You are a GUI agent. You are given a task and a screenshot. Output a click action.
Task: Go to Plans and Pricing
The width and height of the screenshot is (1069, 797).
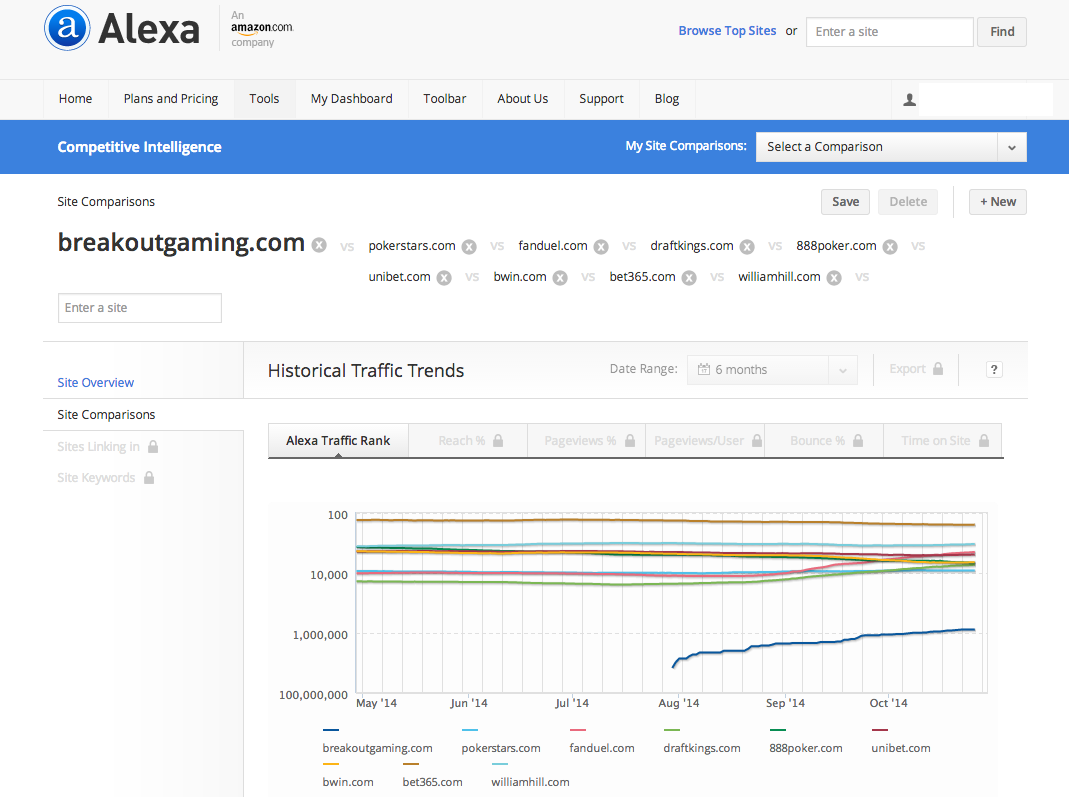(x=170, y=99)
